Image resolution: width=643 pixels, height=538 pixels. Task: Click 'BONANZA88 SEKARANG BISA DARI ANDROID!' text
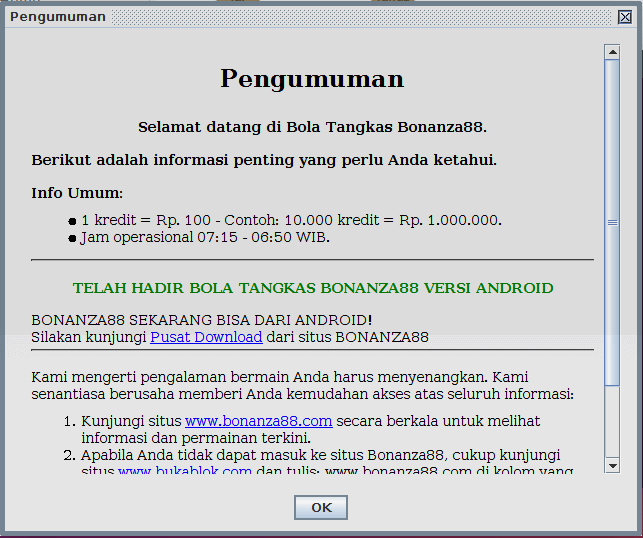[x=202, y=320]
